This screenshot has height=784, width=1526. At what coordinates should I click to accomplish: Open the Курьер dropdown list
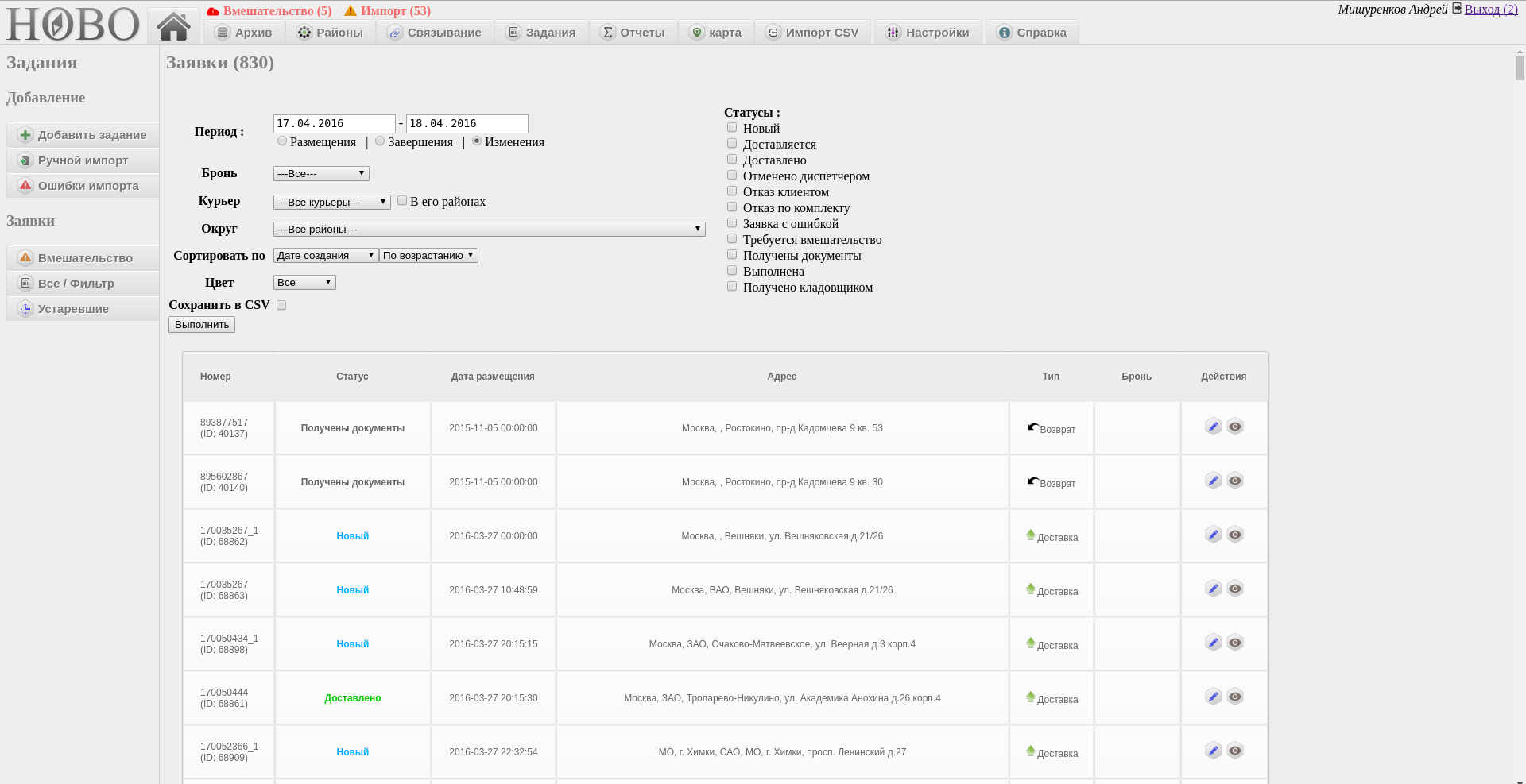coord(331,202)
